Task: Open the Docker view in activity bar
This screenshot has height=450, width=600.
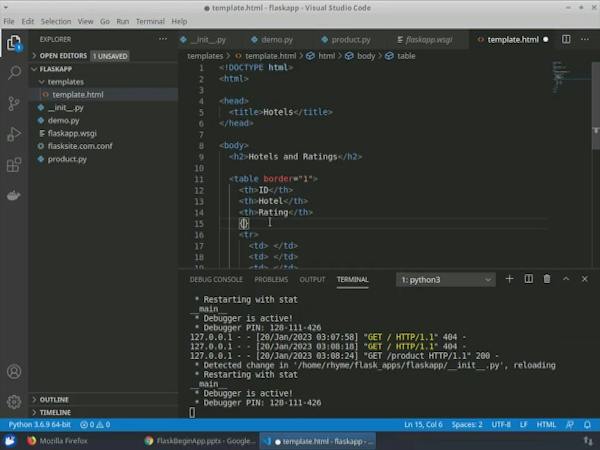Action: tap(14, 196)
